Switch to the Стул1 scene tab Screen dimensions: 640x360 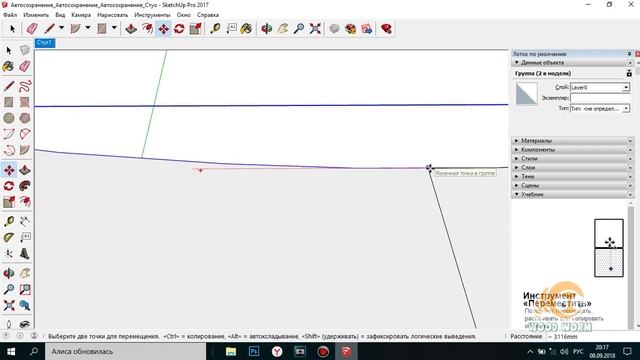44,43
